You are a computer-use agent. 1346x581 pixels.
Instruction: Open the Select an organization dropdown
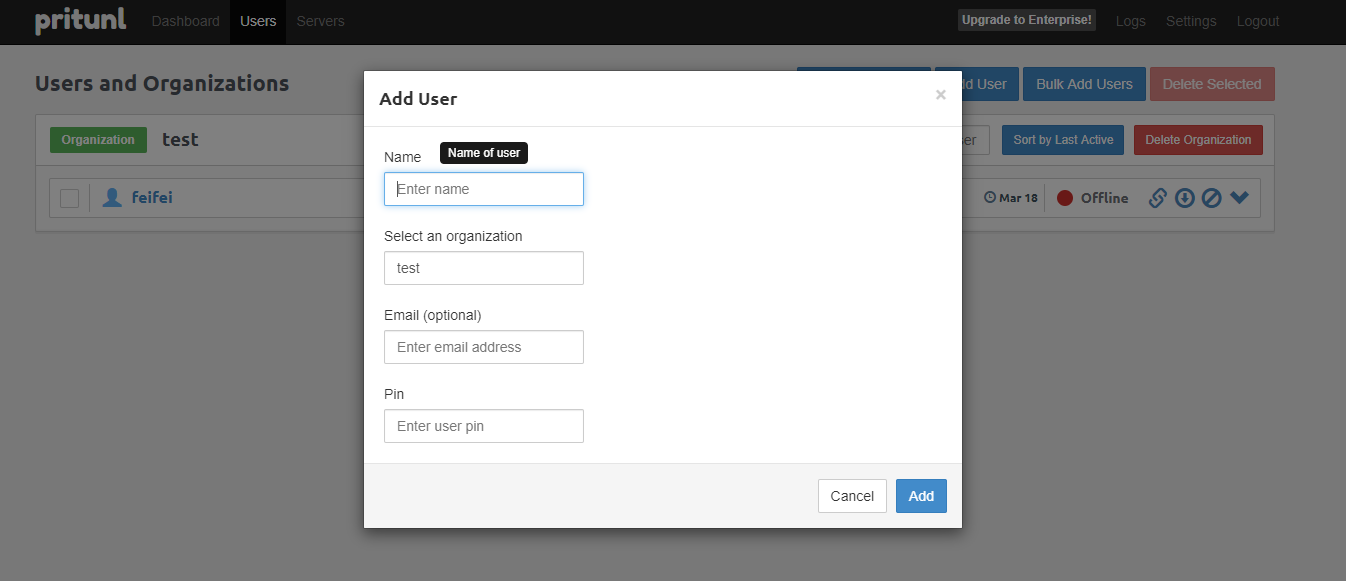pos(484,268)
